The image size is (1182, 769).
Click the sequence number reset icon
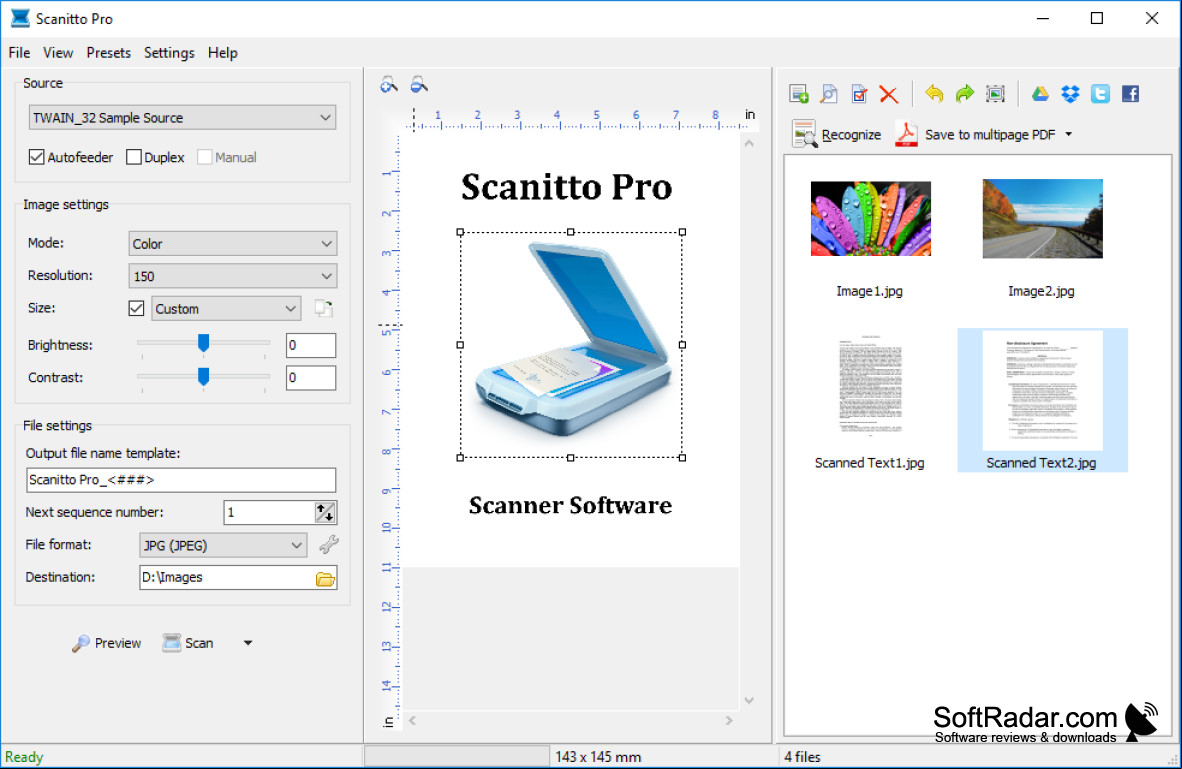click(325, 513)
